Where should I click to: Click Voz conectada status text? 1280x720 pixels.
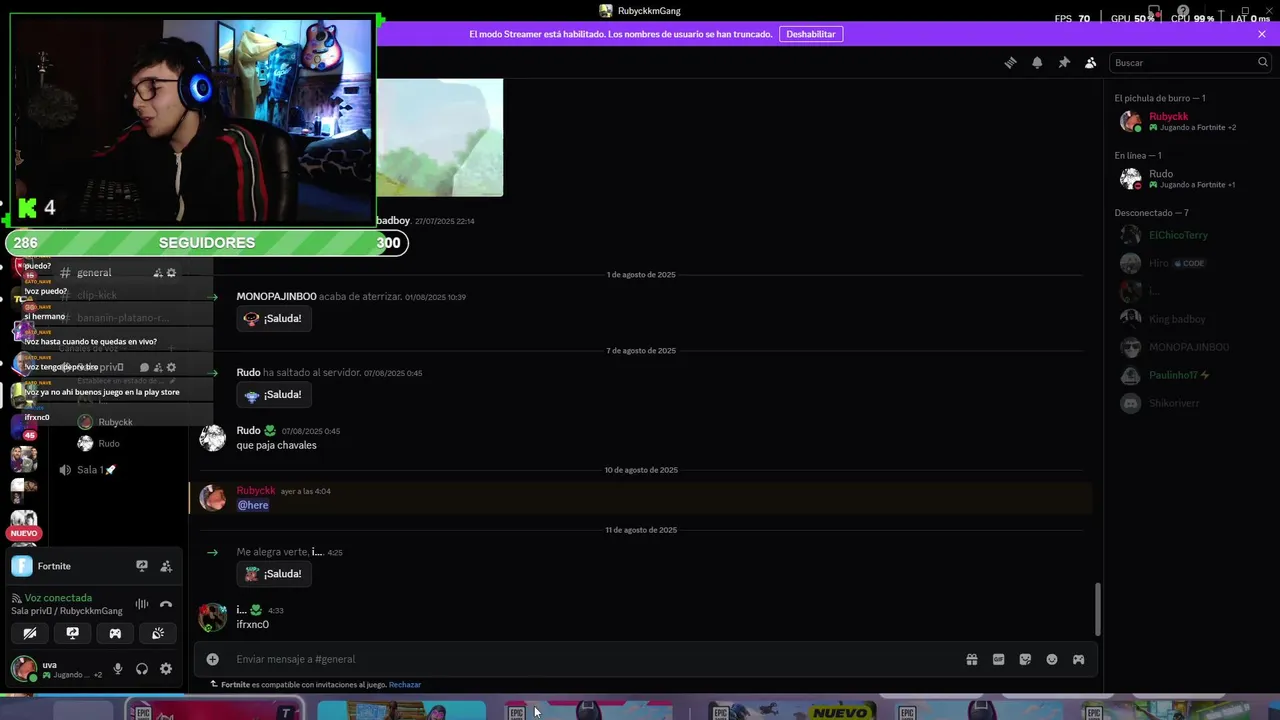pyautogui.click(x=58, y=598)
